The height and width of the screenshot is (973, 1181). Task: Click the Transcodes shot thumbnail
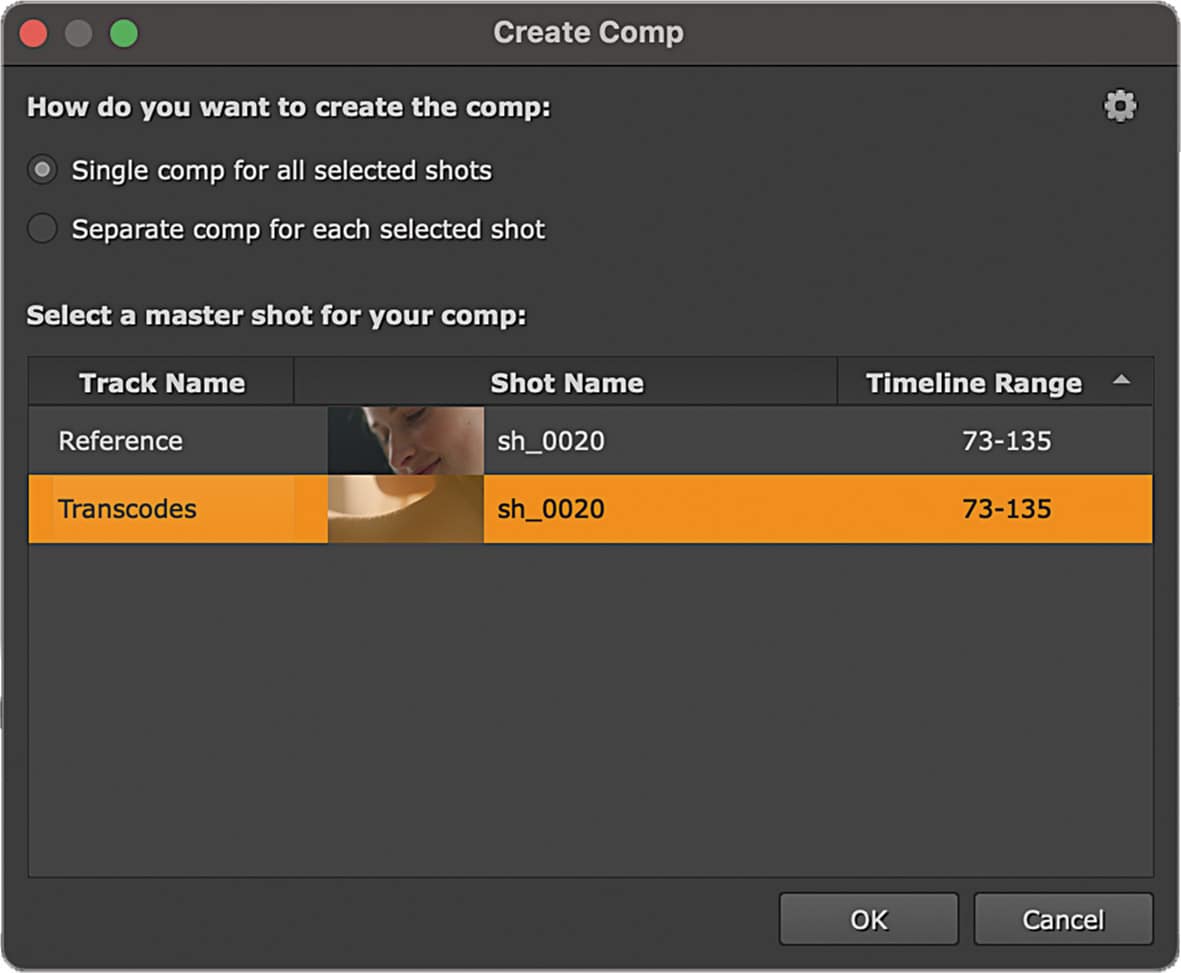[x=404, y=509]
